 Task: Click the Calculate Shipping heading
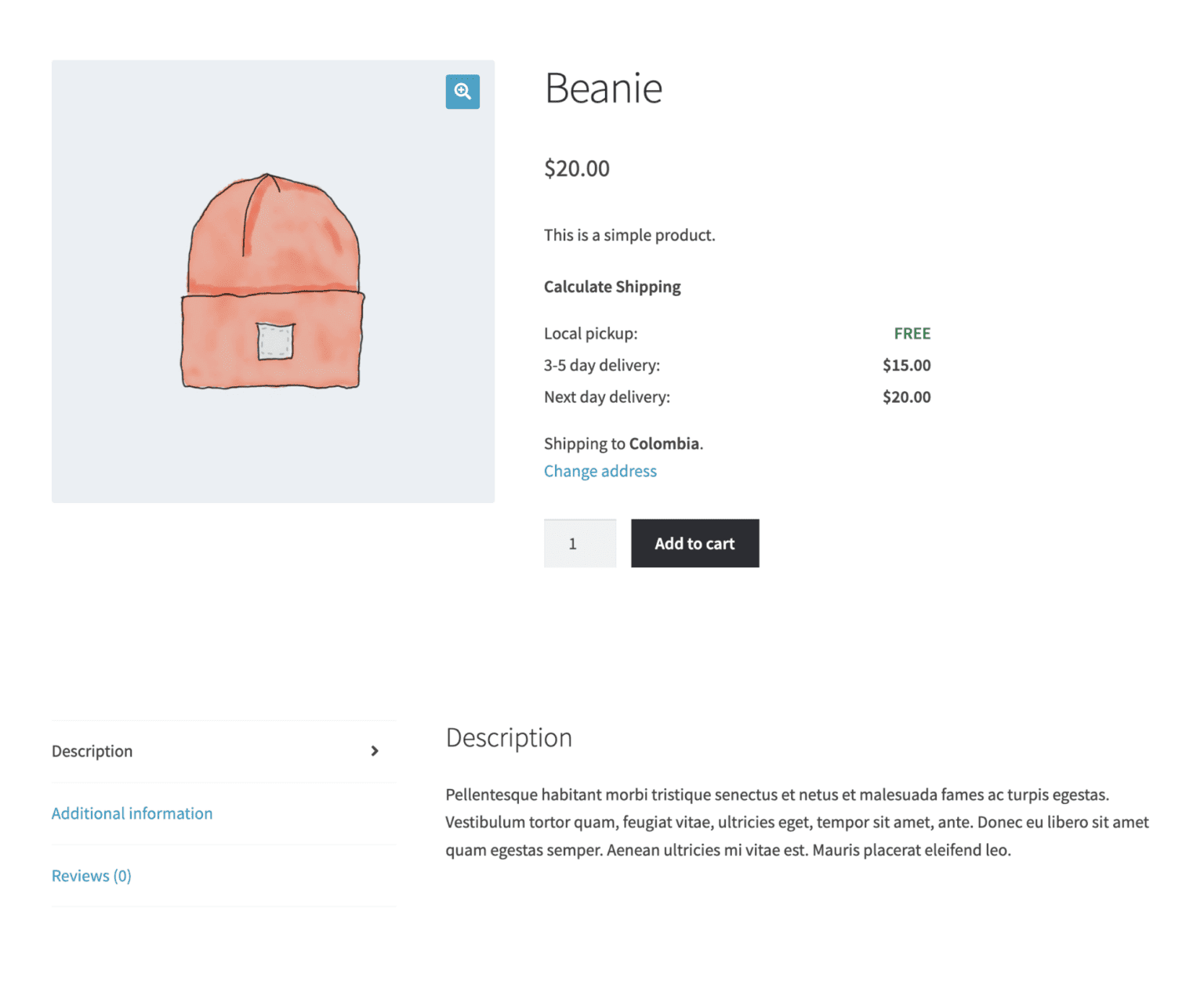point(612,286)
